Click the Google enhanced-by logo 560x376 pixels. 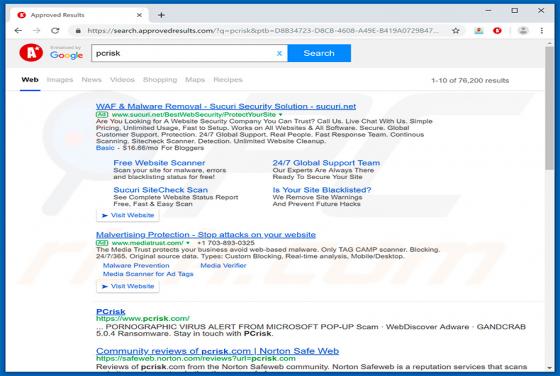pos(66,53)
